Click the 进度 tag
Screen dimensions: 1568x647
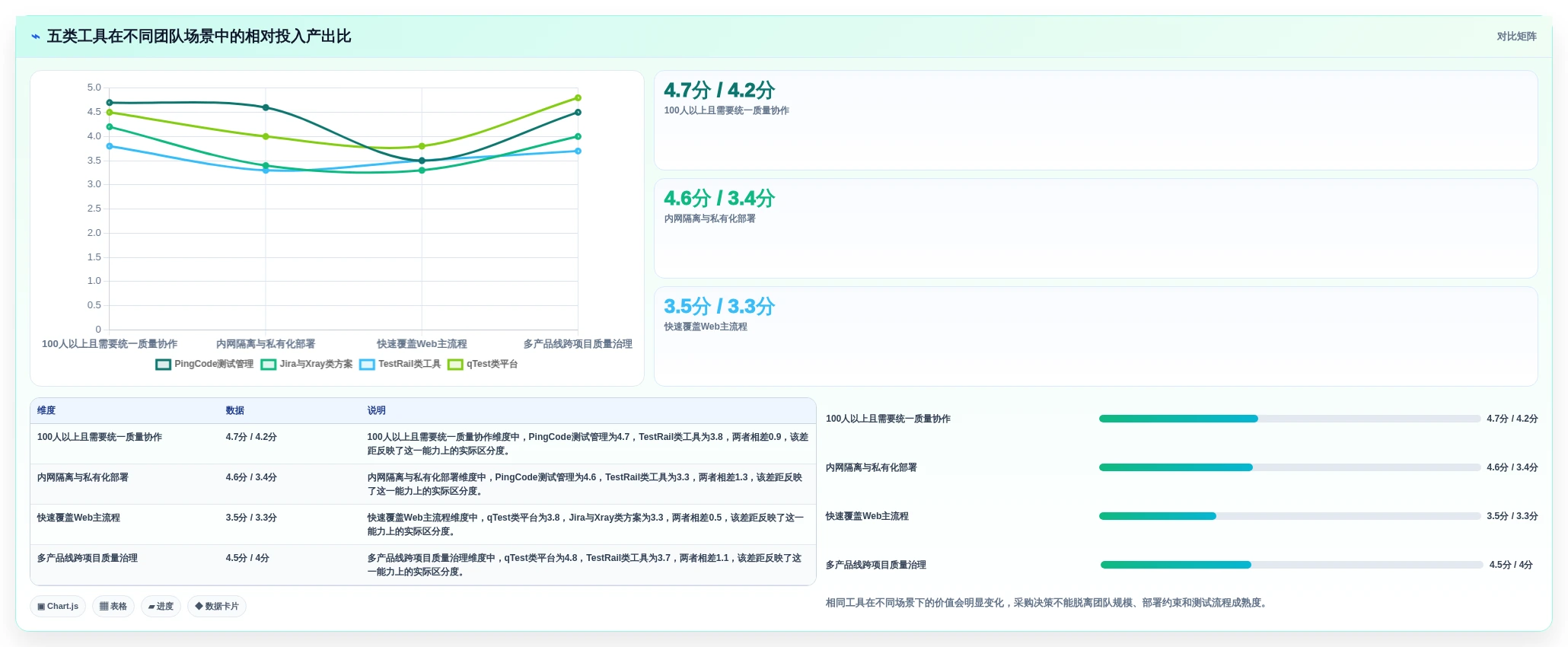coord(161,607)
